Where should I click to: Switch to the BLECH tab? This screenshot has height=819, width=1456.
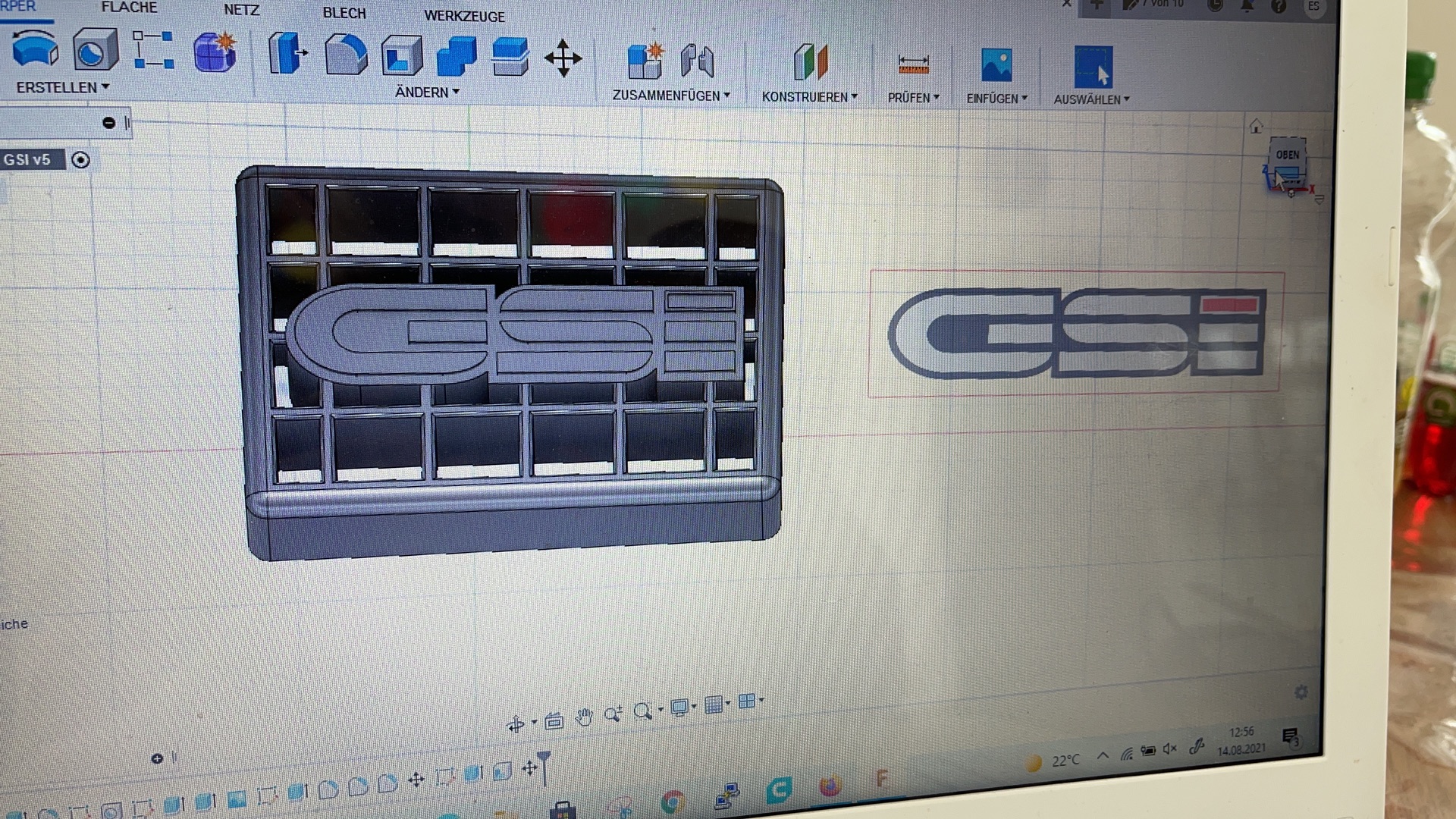(x=344, y=14)
